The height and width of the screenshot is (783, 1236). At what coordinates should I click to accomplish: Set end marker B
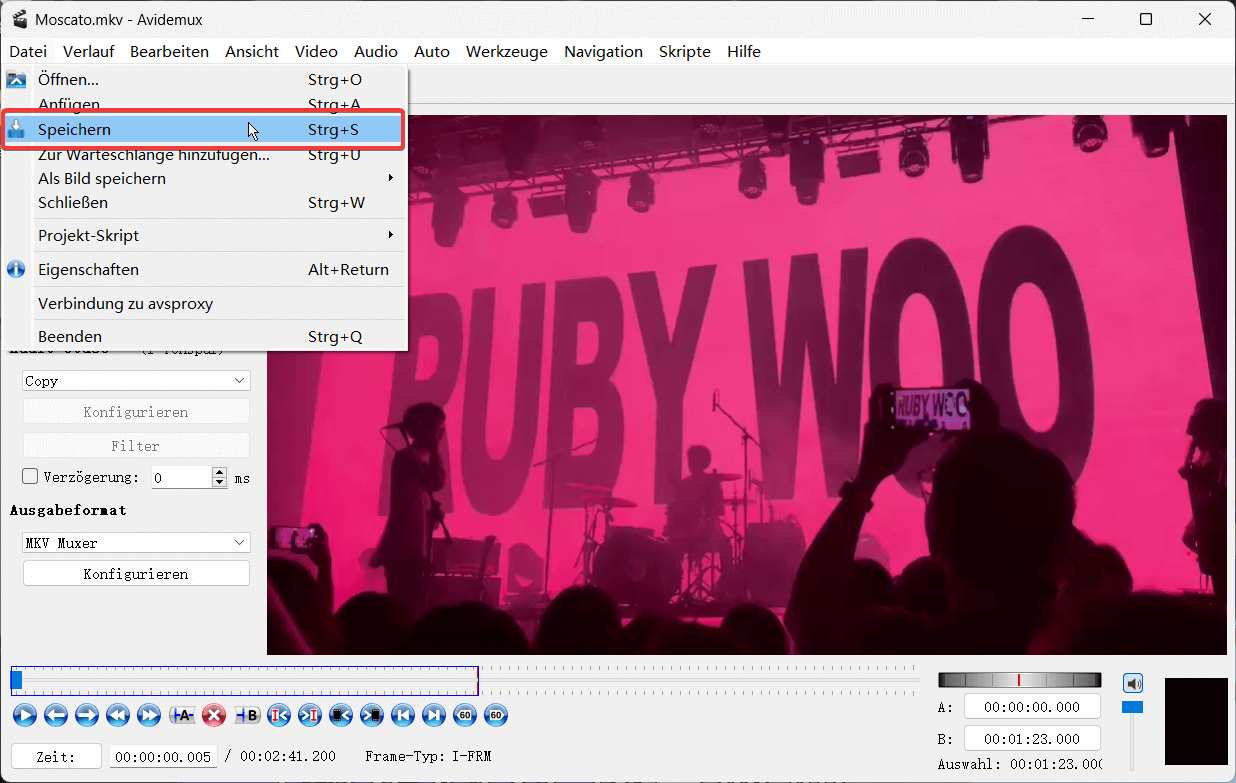click(x=246, y=715)
